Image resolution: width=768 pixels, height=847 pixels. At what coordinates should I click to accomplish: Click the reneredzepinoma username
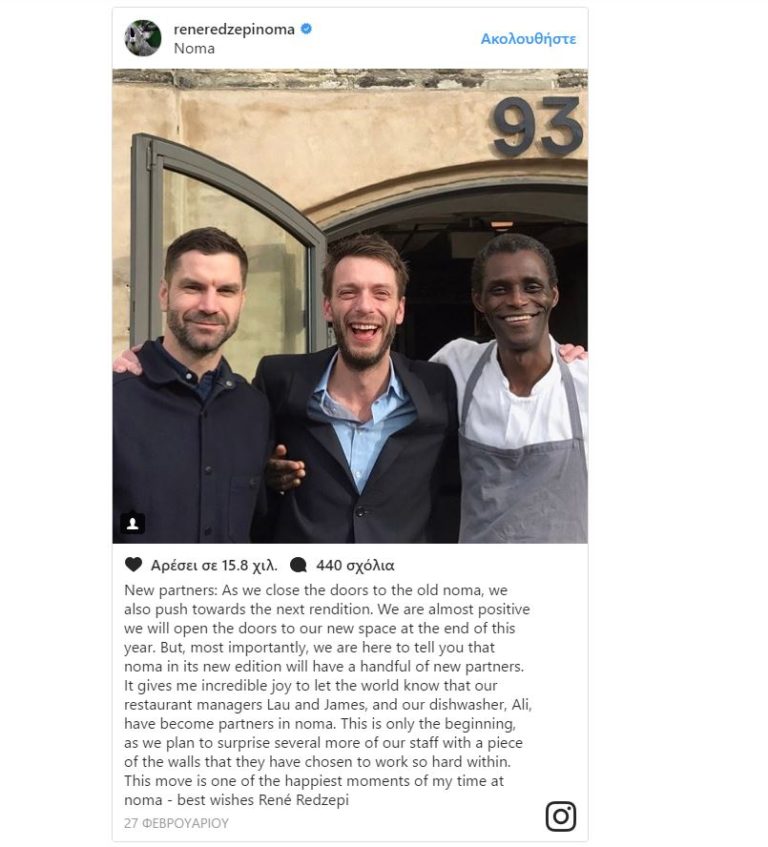(234, 29)
